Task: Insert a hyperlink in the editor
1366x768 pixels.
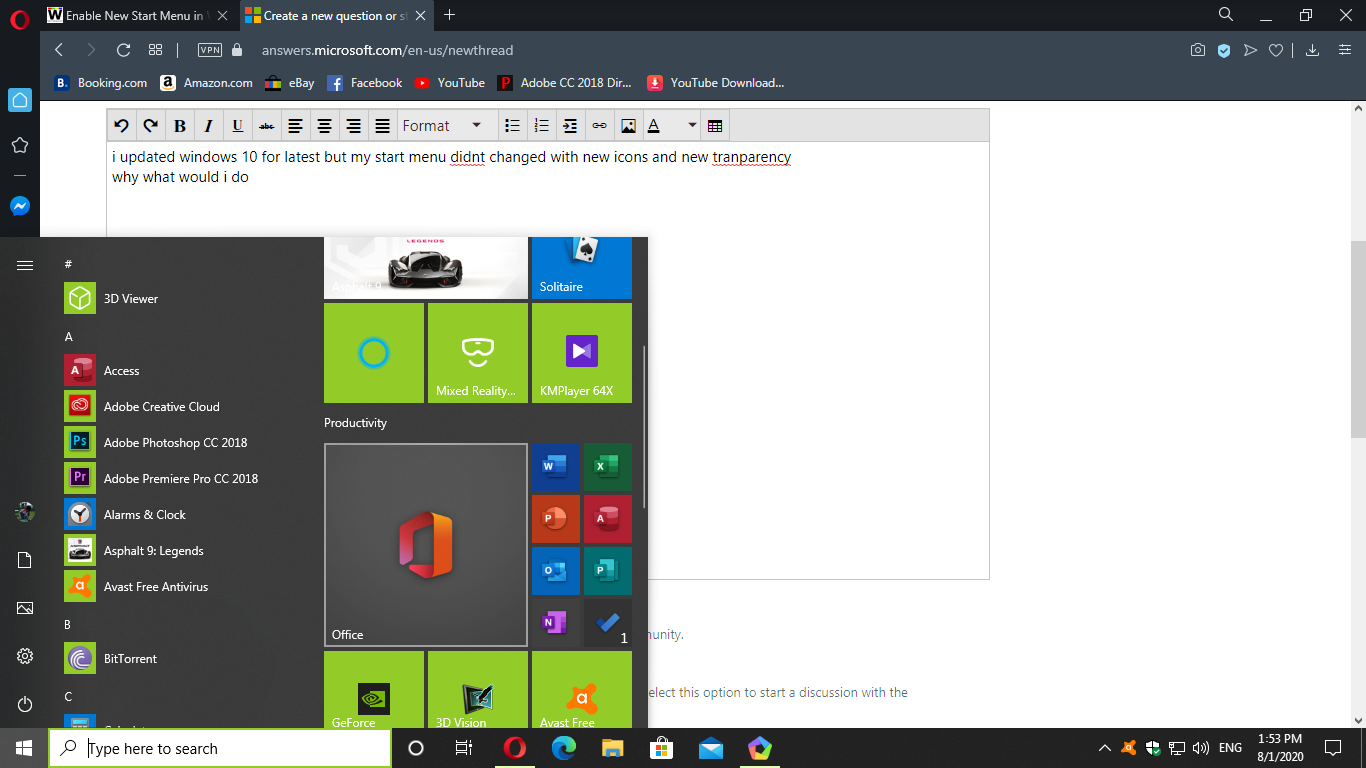Action: (599, 126)
